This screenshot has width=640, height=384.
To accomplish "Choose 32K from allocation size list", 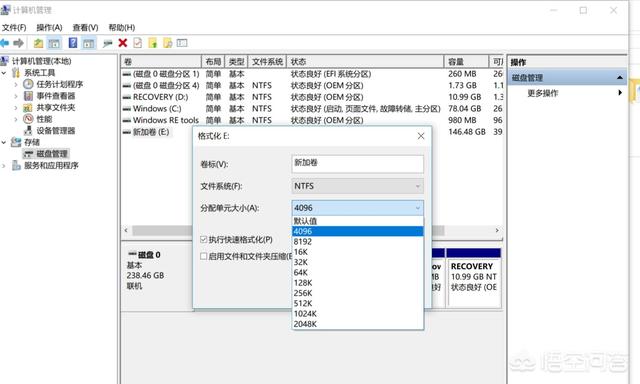I will [358, 262].
